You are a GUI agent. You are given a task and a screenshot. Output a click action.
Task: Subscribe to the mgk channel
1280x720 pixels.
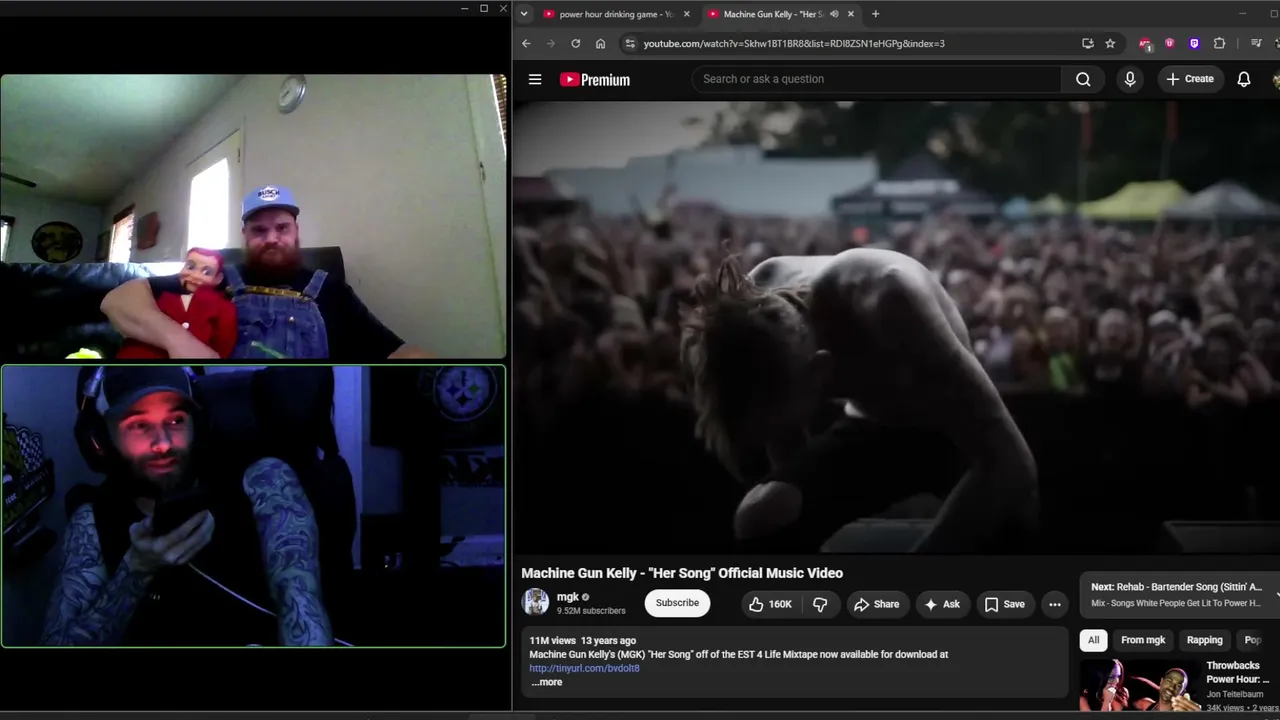677,603
